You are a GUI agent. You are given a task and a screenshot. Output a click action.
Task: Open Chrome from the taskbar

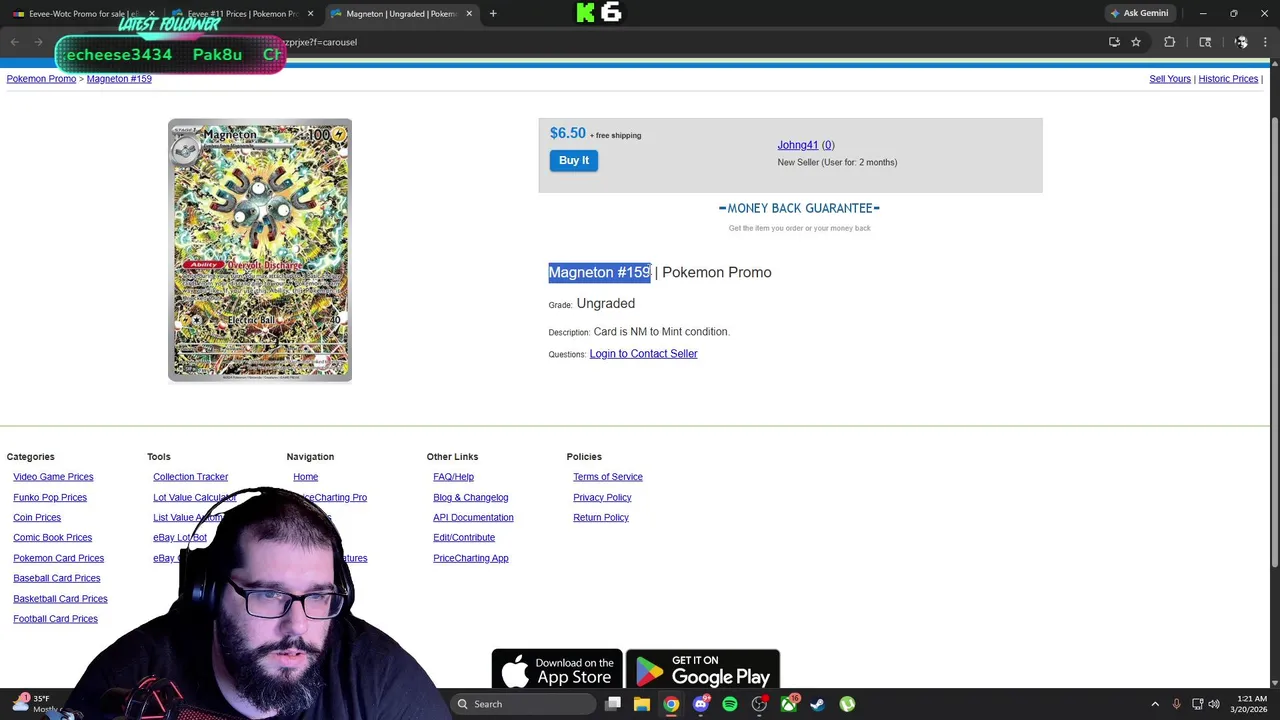[x=671, y=704]
